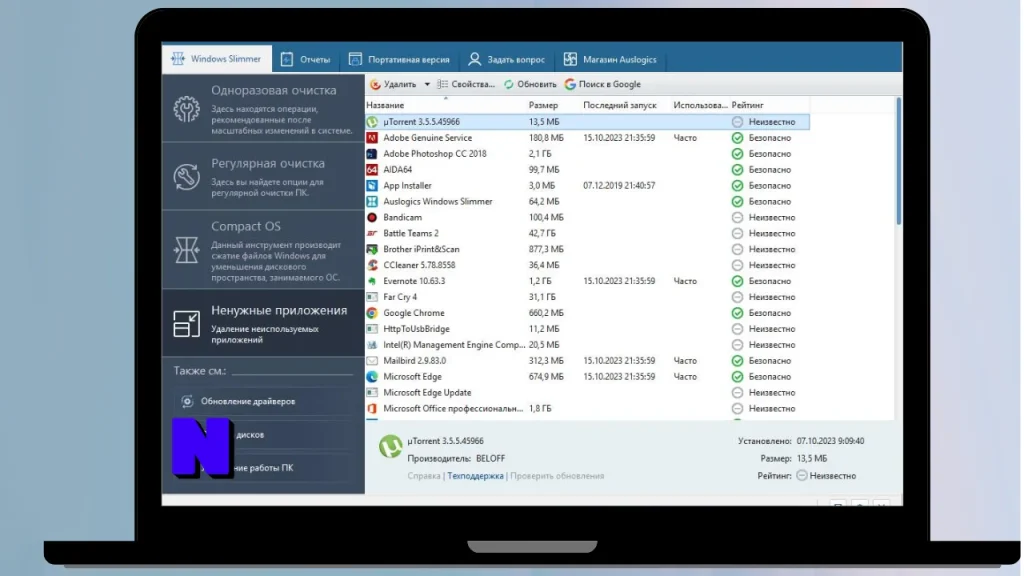
Task: Select Ненужные приложения section
Action: (x=263, y=324)
